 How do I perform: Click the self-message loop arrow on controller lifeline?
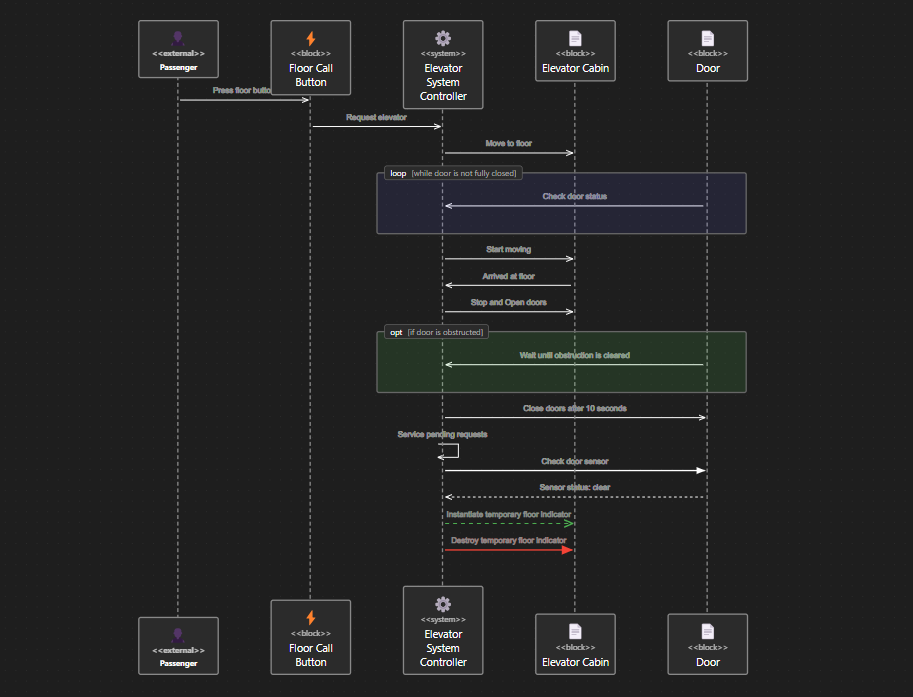pos(449,451)
